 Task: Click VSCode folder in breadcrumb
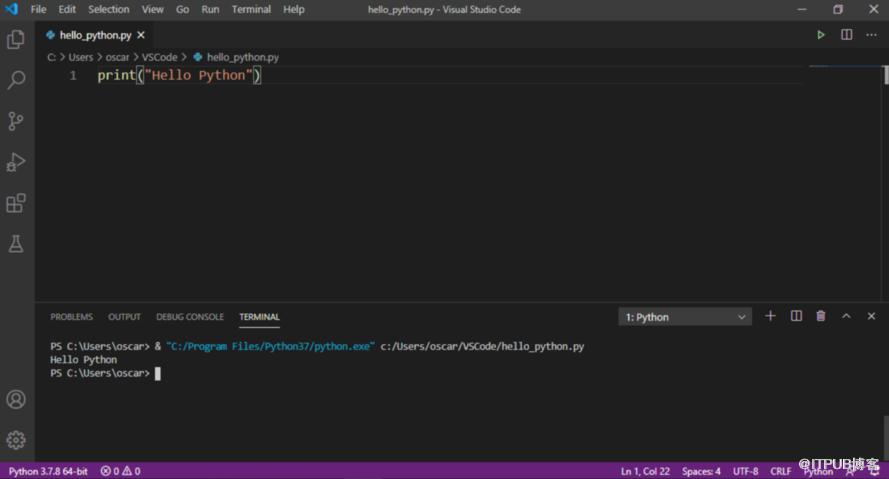159,57
